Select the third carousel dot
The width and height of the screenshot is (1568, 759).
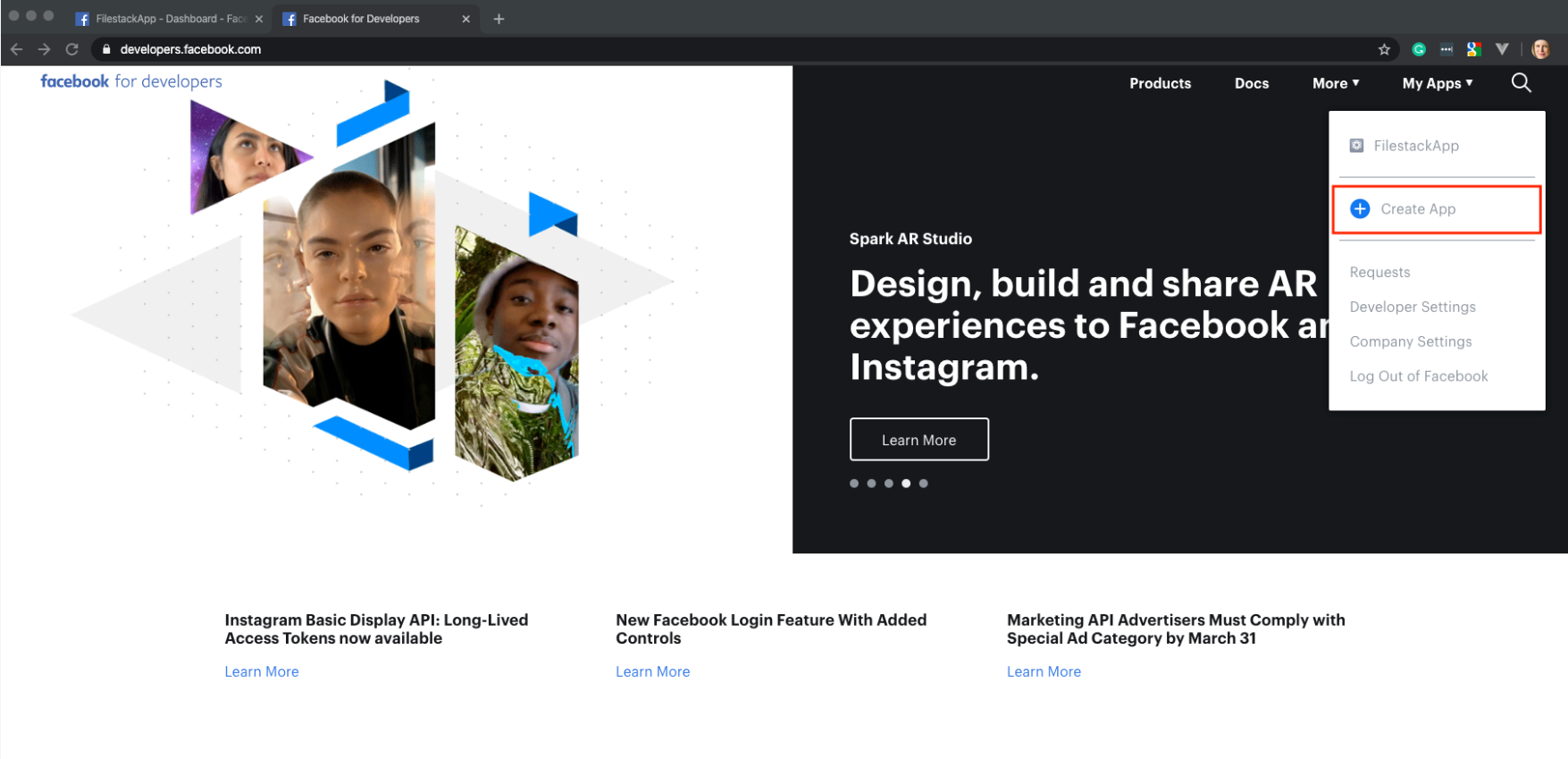tap(889, 484)
